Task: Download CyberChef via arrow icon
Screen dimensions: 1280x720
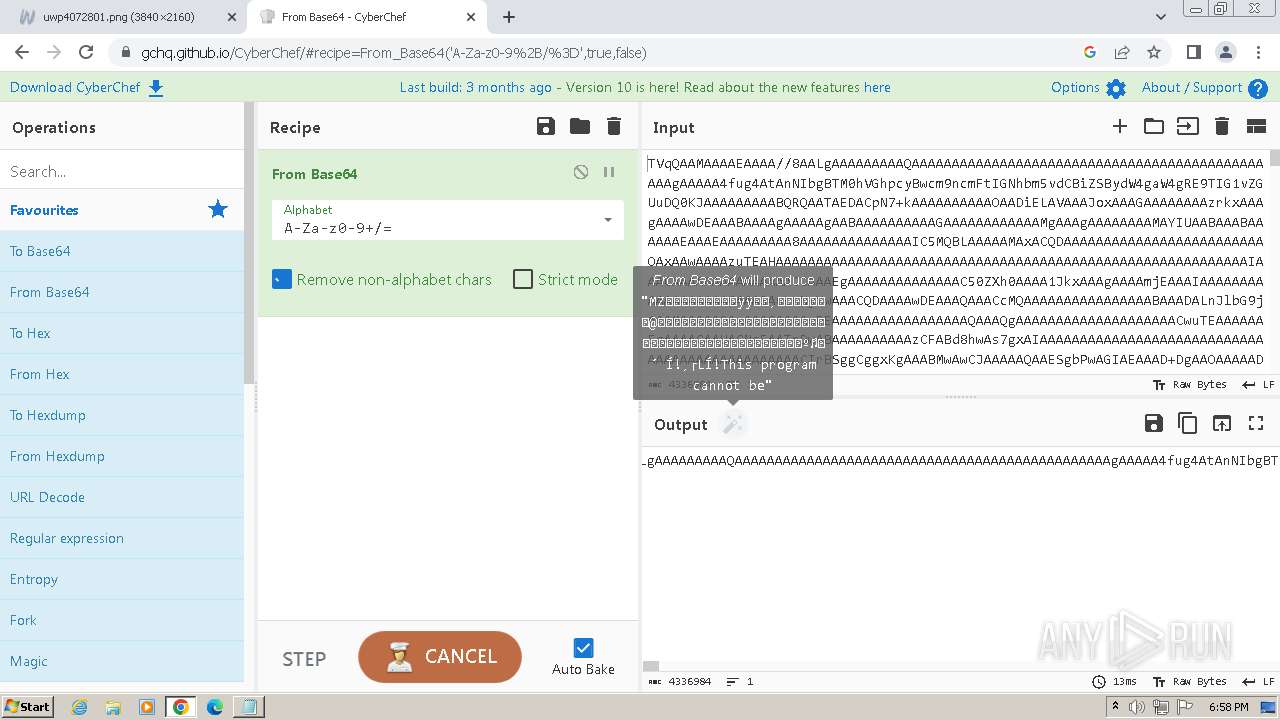Action: (156, 88)
